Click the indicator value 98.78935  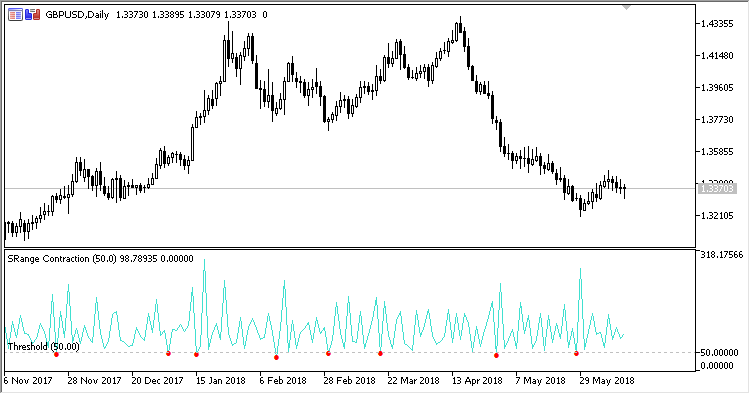(138, 259)
